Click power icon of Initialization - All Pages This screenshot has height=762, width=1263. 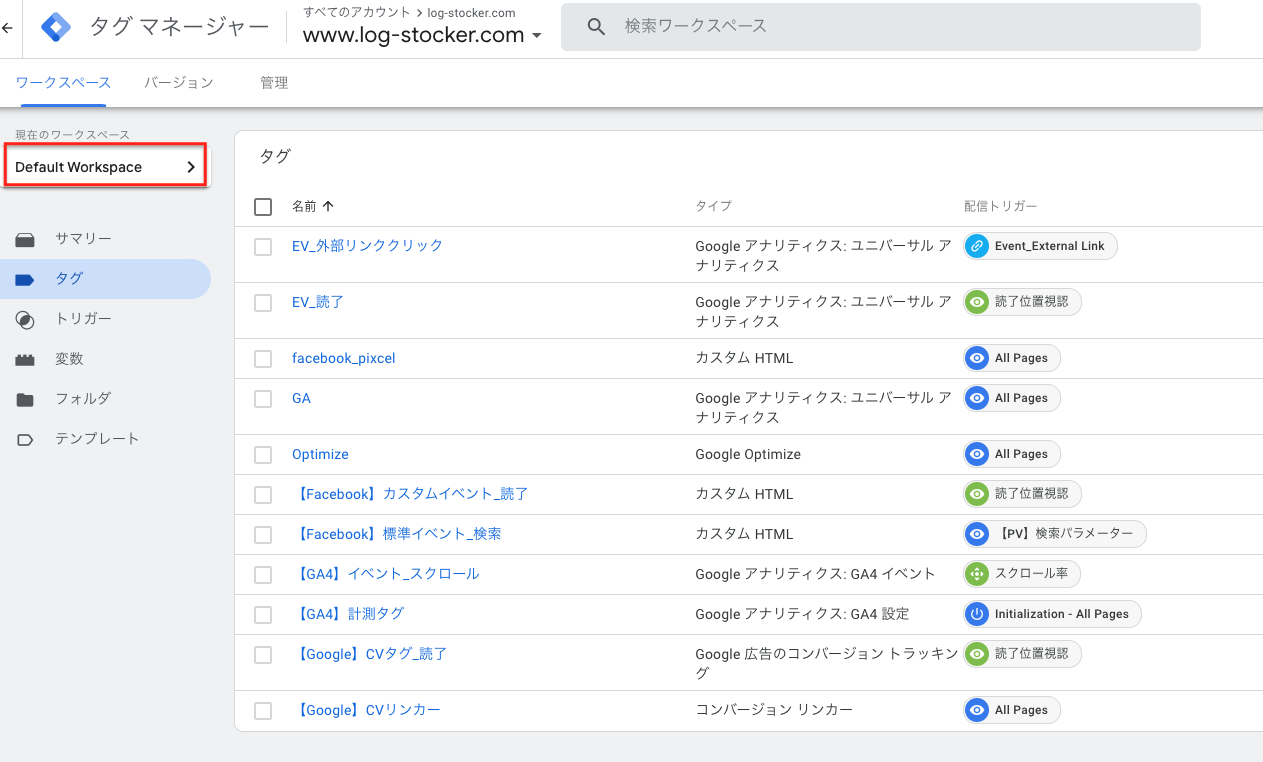pos(977,614)
